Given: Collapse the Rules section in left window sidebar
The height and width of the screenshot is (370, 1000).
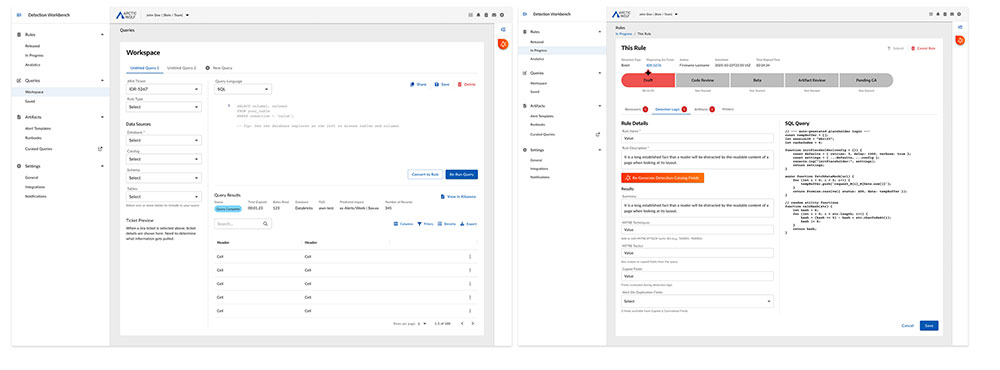Looking at the screenshot, I should [x=102, y=34].
